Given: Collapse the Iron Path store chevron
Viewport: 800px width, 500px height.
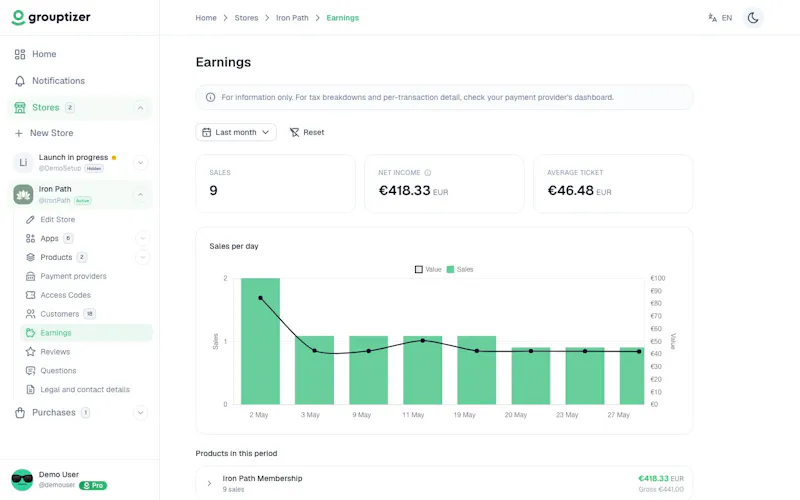Looking at the screenshot, I should pyautogui.click(x=140, y=194).
